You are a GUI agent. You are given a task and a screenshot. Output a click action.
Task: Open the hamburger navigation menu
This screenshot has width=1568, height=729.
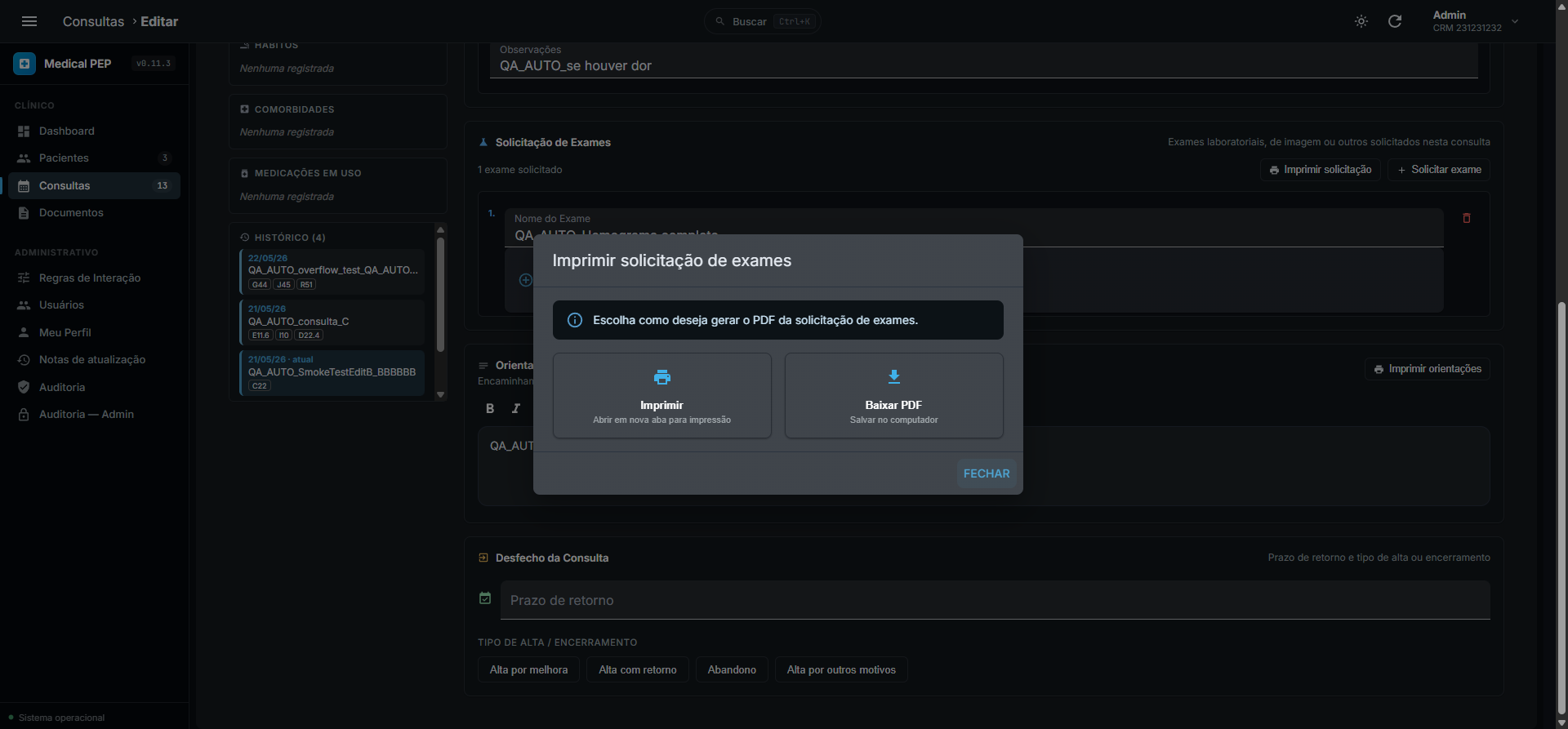29,21
